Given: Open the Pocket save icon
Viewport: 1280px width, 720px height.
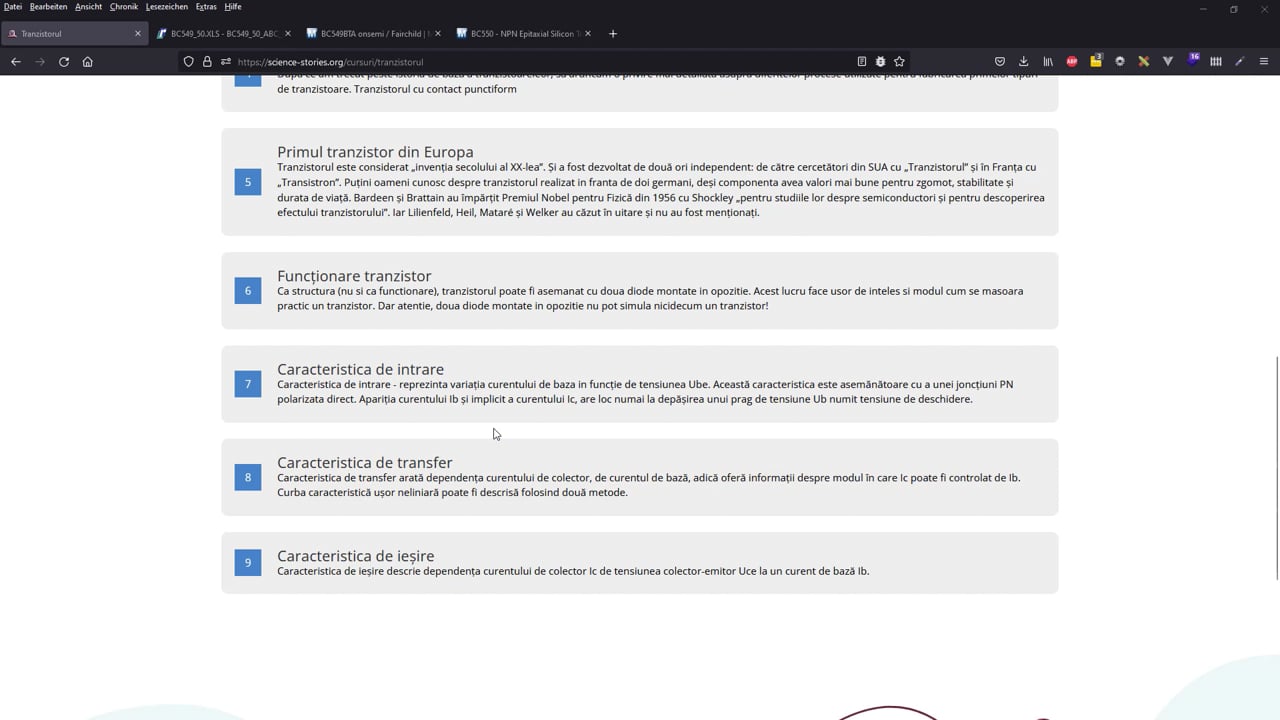Looking at the screenshot, I should pos(1000,62).
